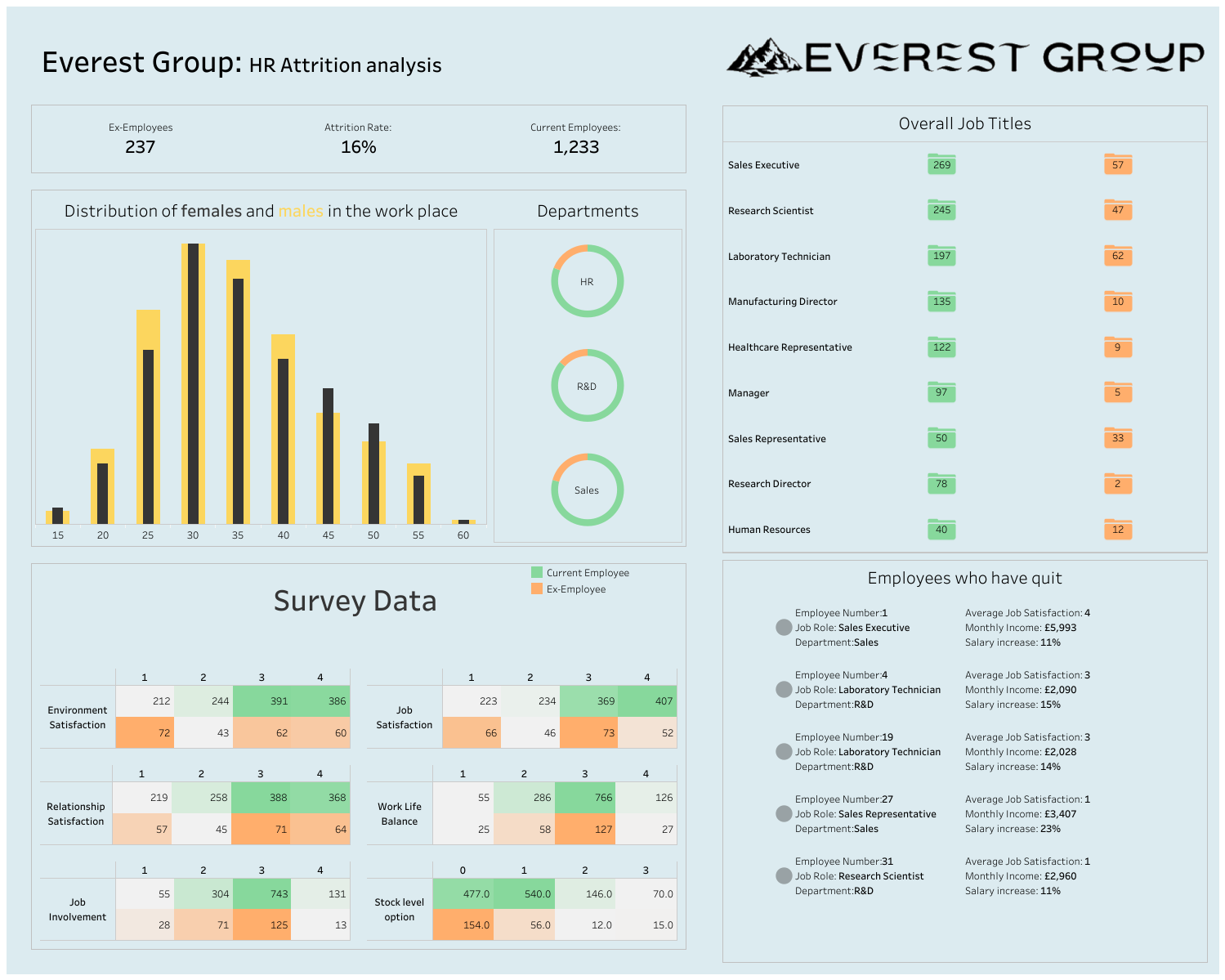
Task: Click the Ex-Employee orange legend swatch
Action: click(537, 588)
